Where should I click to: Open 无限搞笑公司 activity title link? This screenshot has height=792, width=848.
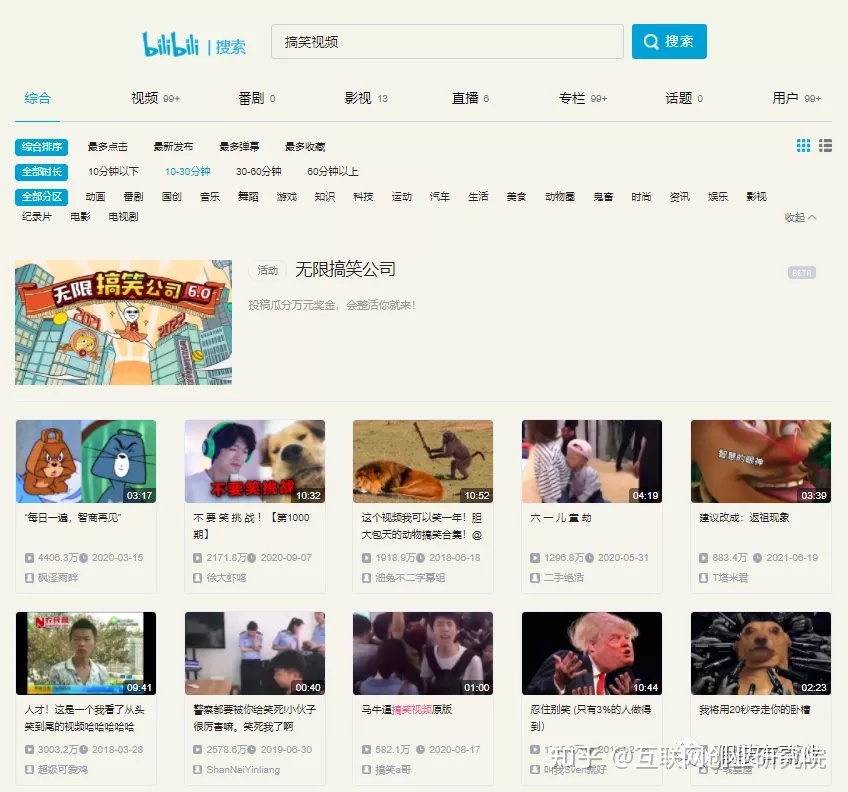tap(345, 270)
